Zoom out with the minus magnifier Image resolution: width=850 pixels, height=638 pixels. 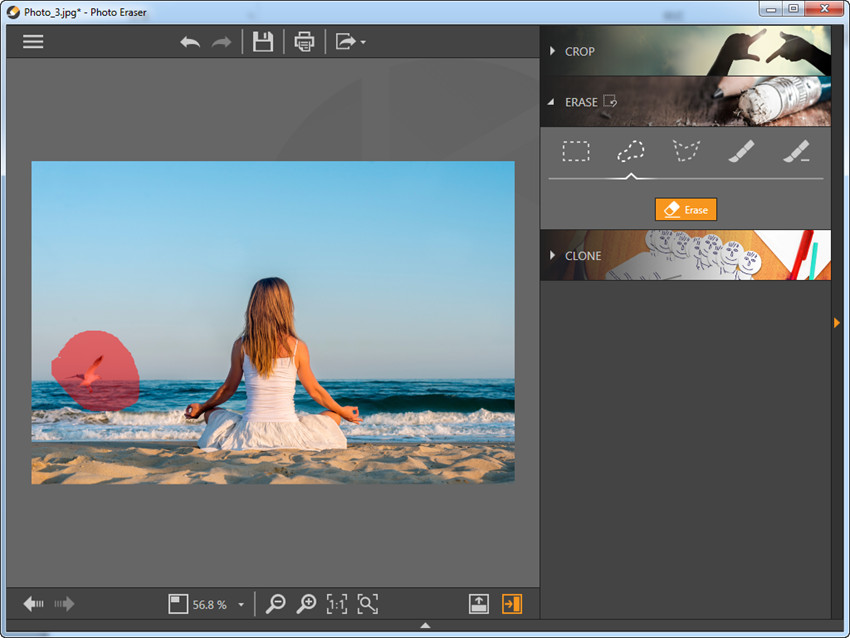click(275, 604)
